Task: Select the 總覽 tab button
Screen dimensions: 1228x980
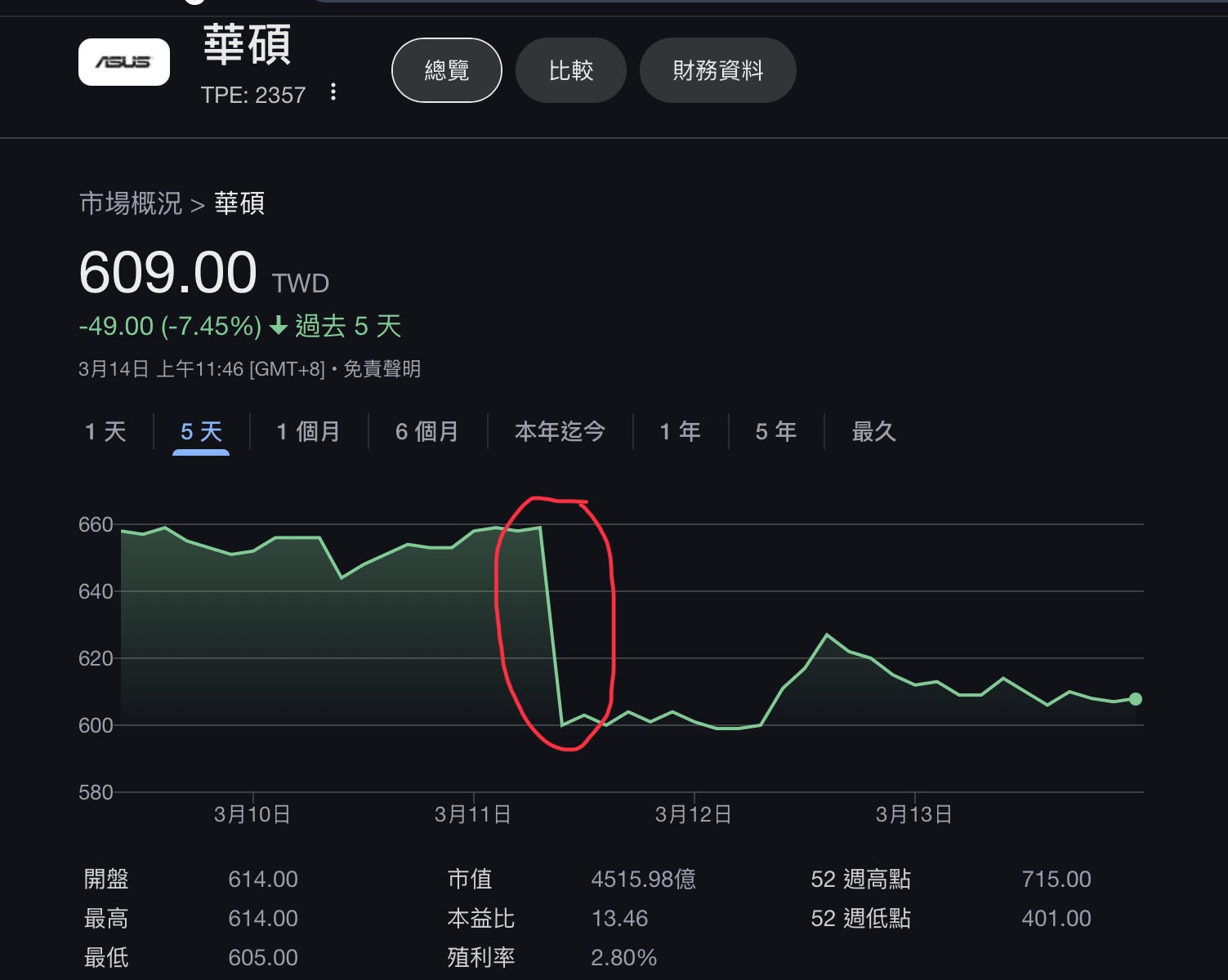Action: (447, 70)
